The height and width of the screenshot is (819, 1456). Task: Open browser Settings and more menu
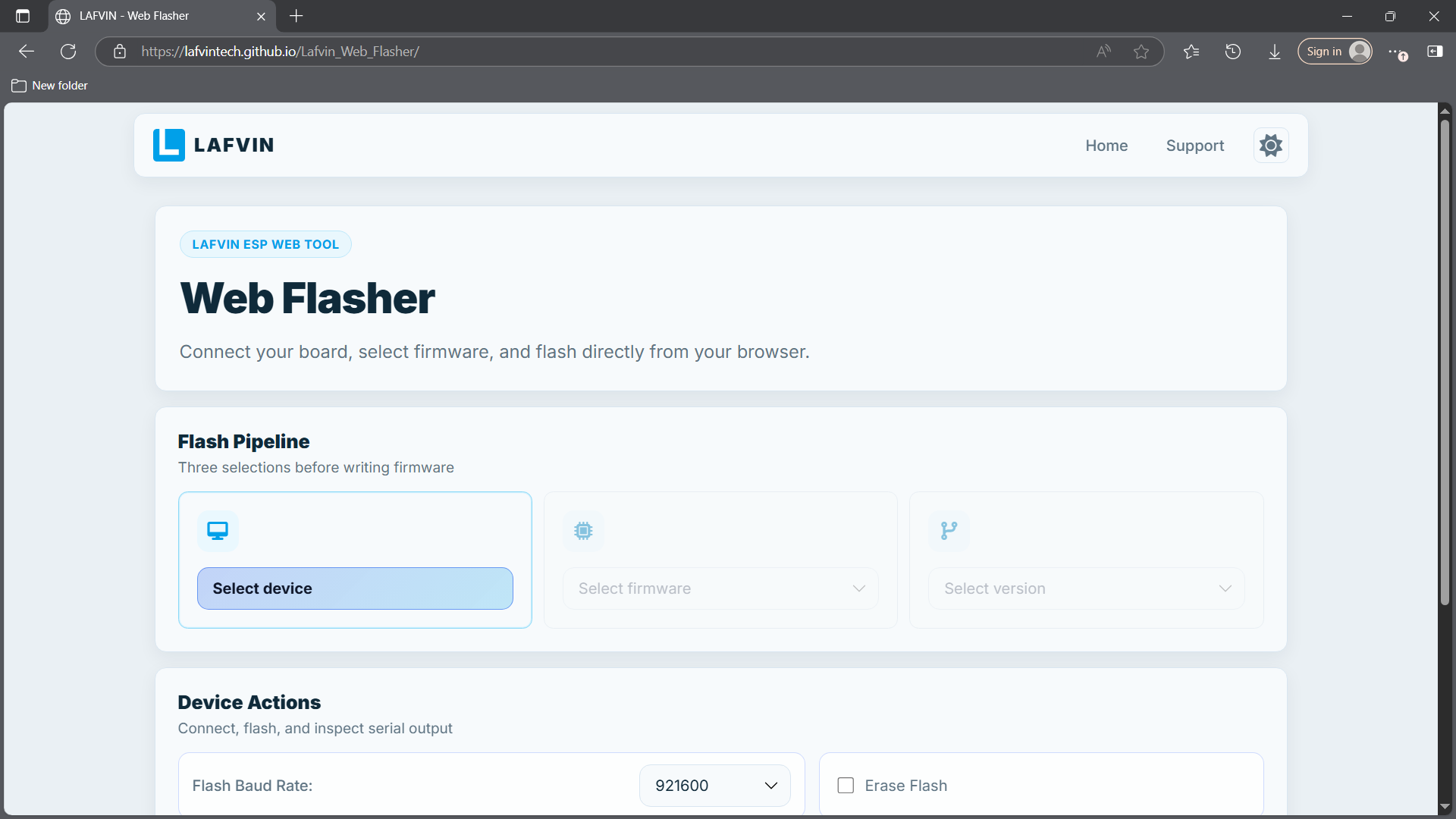click(x=1397, y=52)
